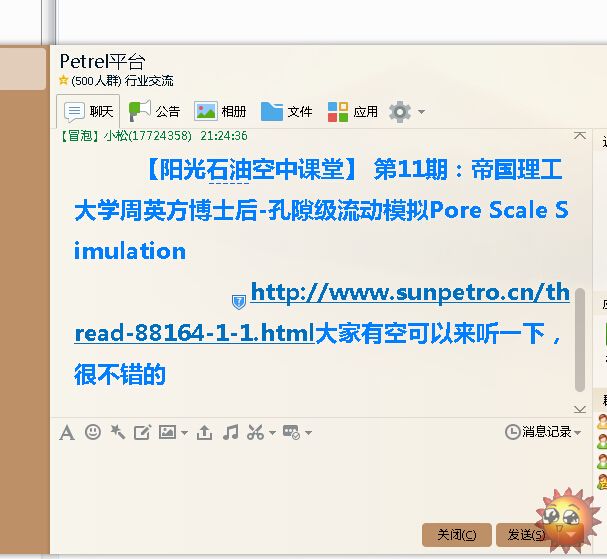This screenshot has height=559, width=607.
Task: Click the chat scrollbar thumb
Action: click(580, 340)
